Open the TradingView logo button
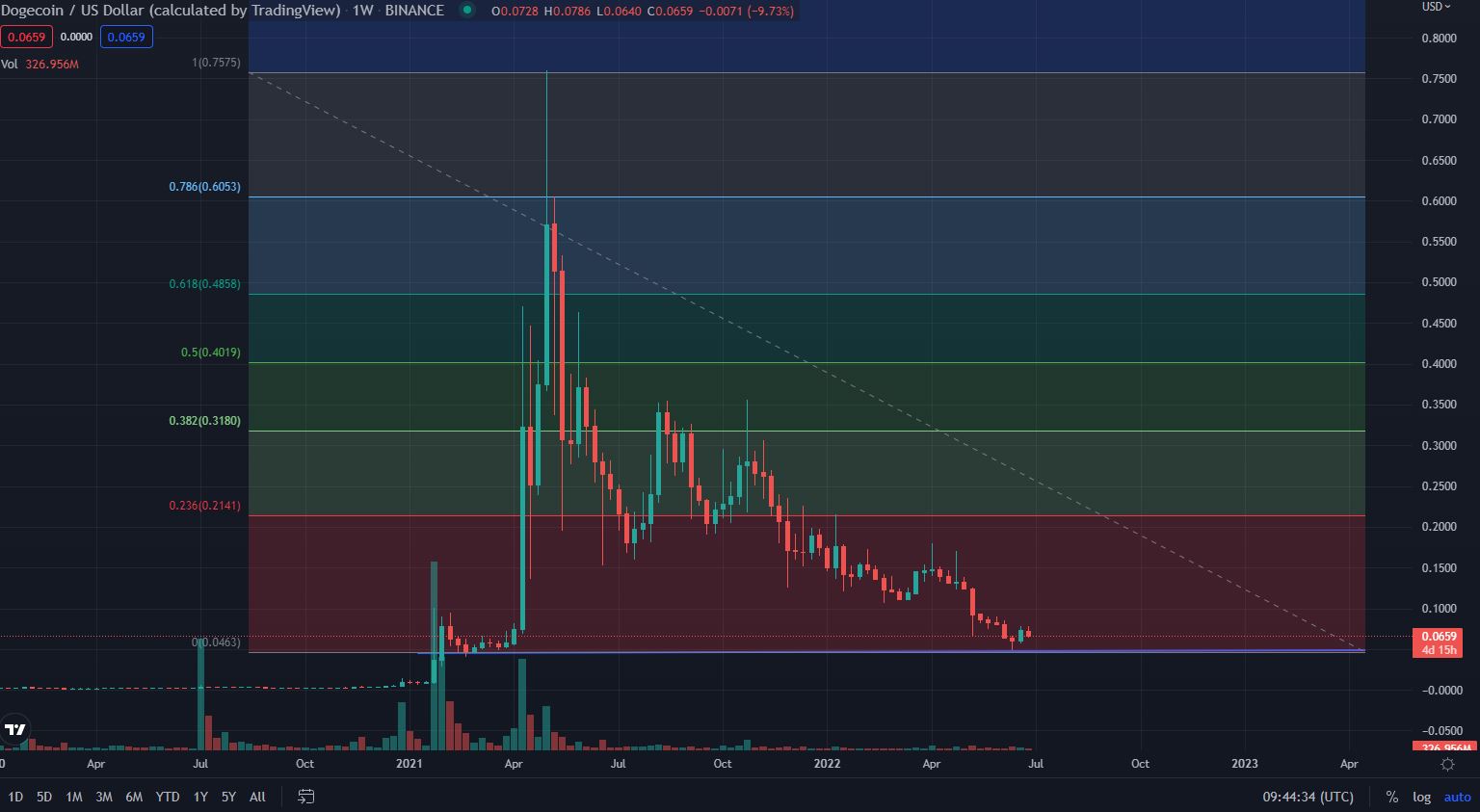This screenshot has width=1480, height=812. (15, 729)
